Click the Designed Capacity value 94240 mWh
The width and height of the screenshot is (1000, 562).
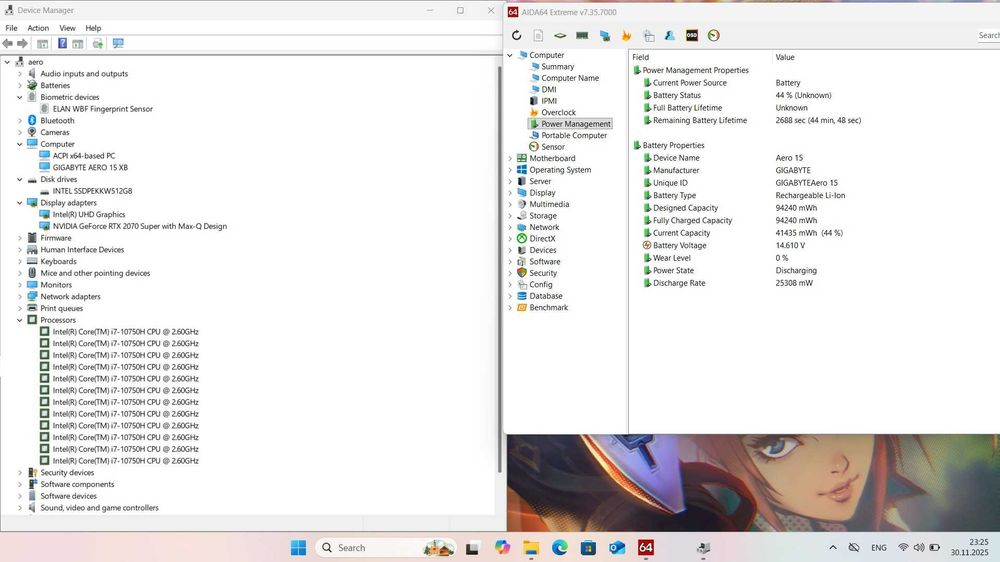[x=796, y=208]
